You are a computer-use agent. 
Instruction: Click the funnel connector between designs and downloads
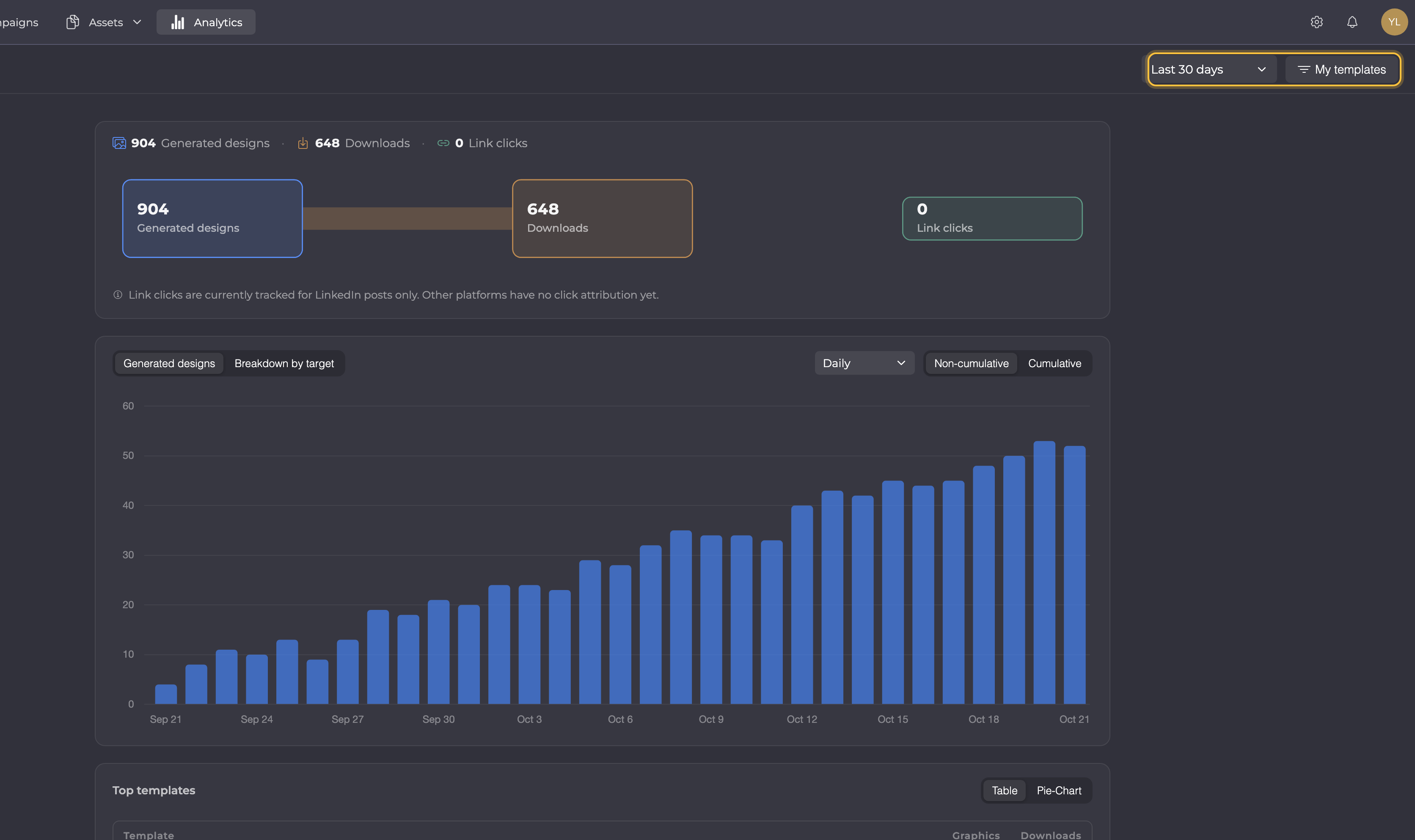407,219
